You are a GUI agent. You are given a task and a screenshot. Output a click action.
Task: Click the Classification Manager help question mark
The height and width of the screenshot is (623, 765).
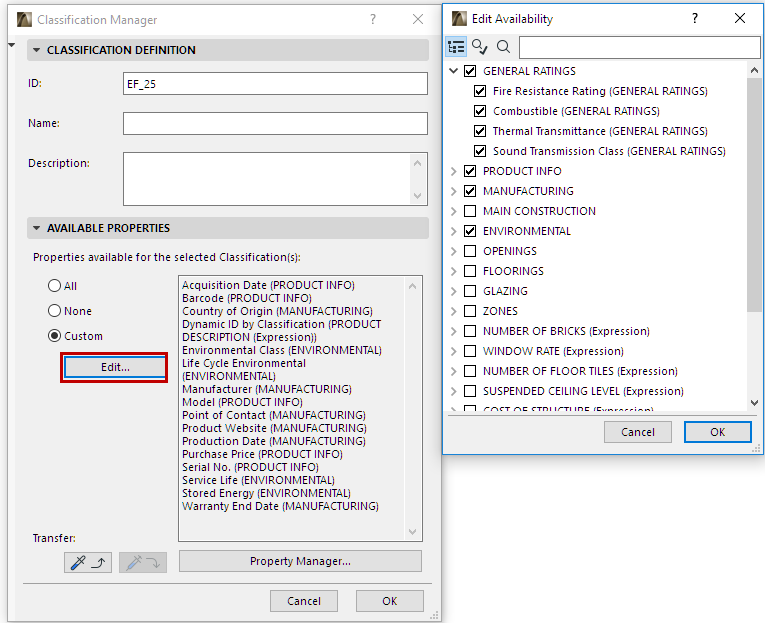tap(373, 19)
